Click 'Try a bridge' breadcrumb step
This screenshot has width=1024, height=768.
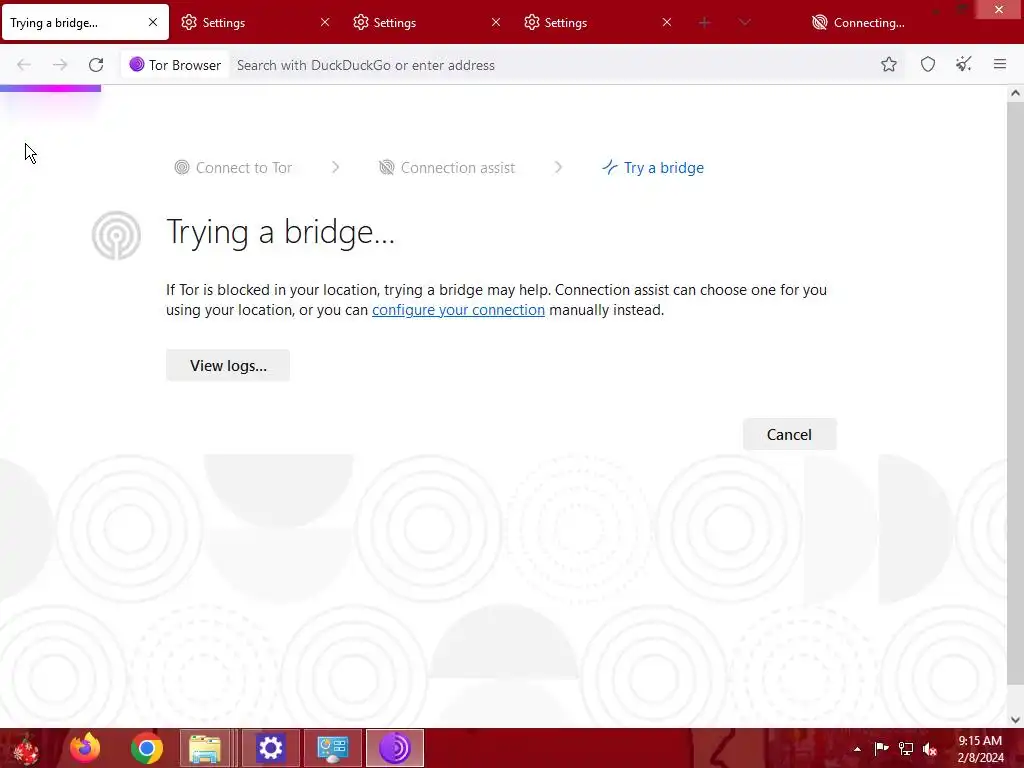coord(653,168)
